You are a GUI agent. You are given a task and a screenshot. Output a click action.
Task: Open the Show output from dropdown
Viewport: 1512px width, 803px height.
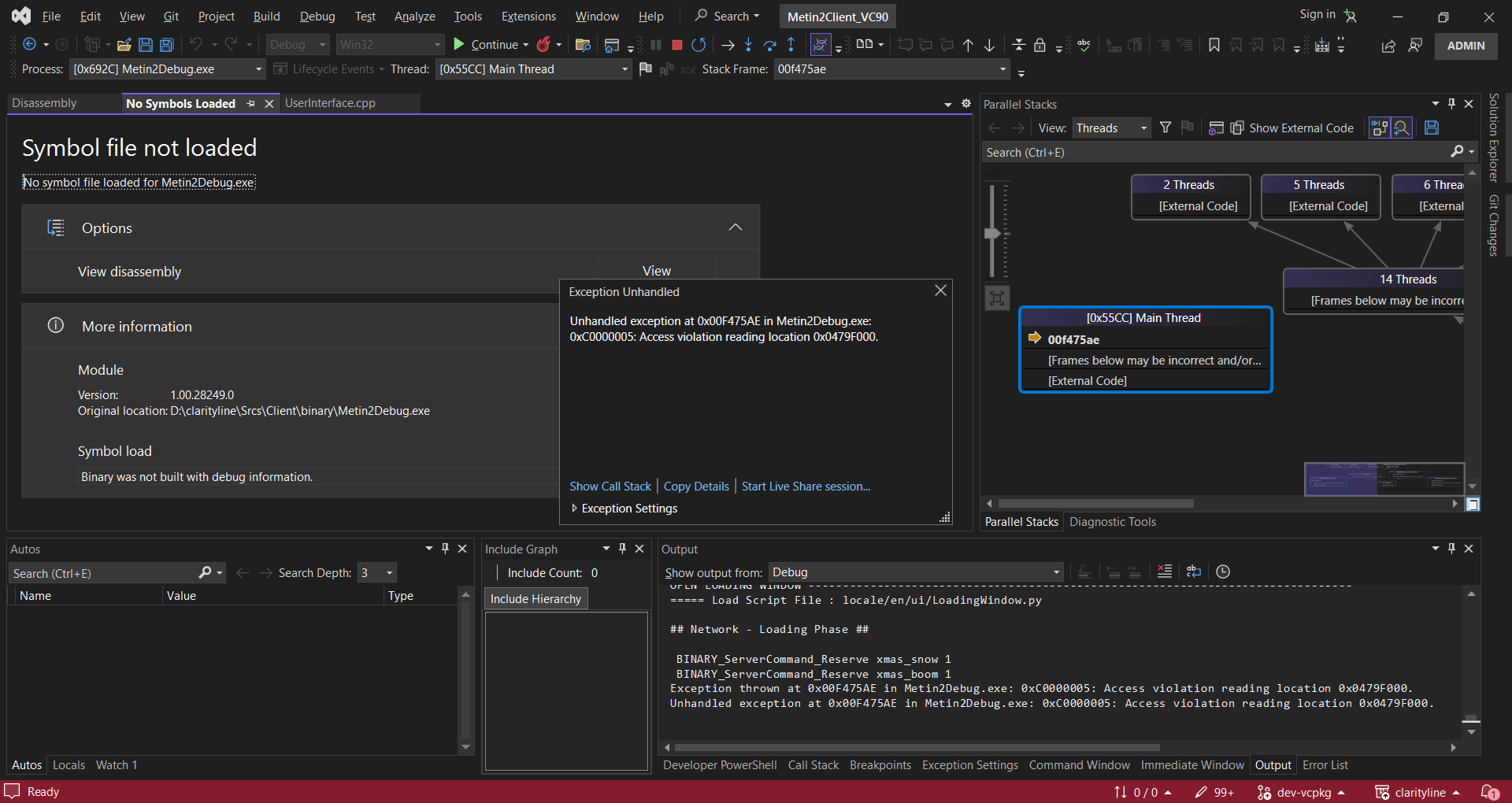(916, 572)
